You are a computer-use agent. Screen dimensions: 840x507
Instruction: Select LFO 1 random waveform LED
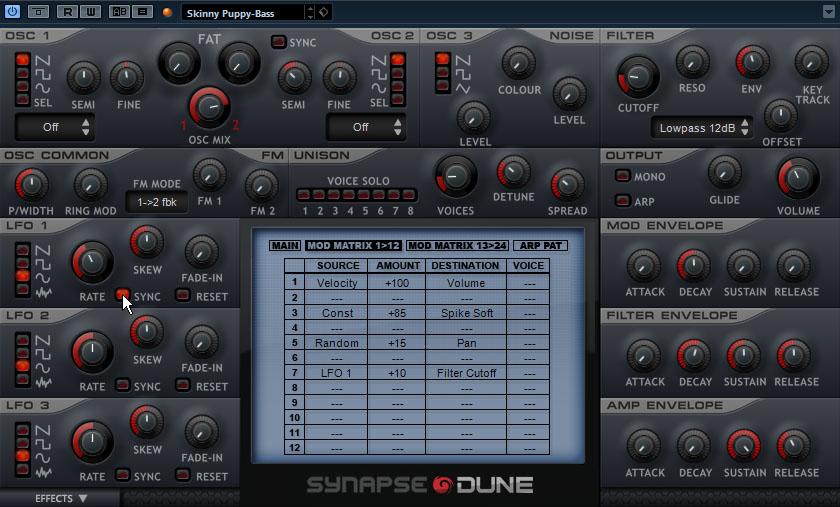point(22,289)
